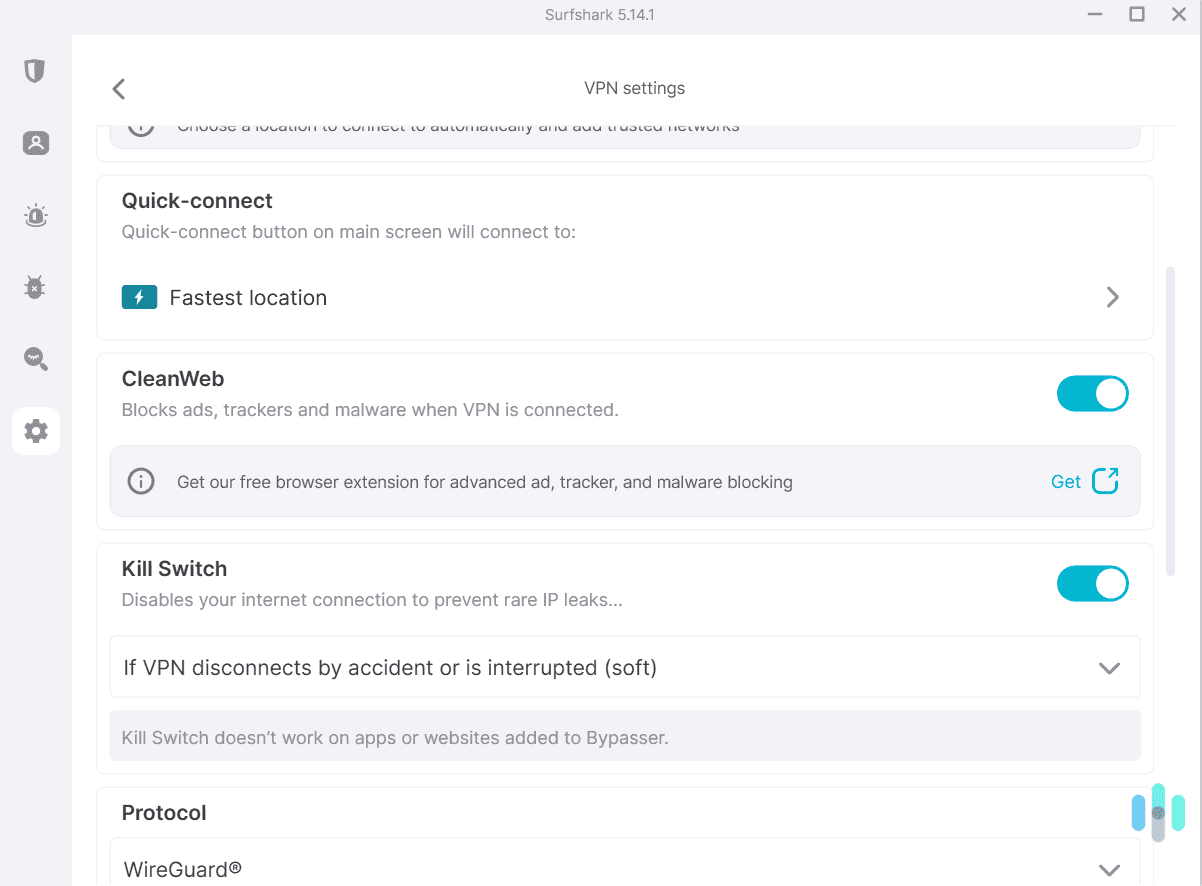This screenshot has width=1202, height=886.
Task: Open trusted networks info banner
Action: 139,124
